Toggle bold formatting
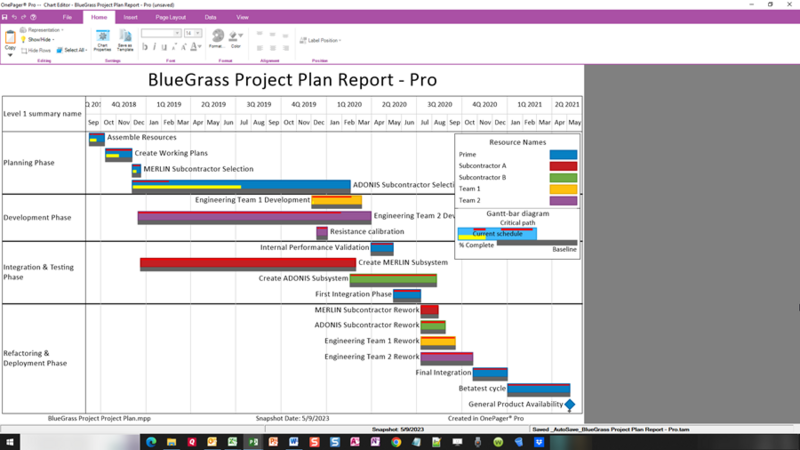The height and width of the screenshot is (450, 800). tap(145, 47)
